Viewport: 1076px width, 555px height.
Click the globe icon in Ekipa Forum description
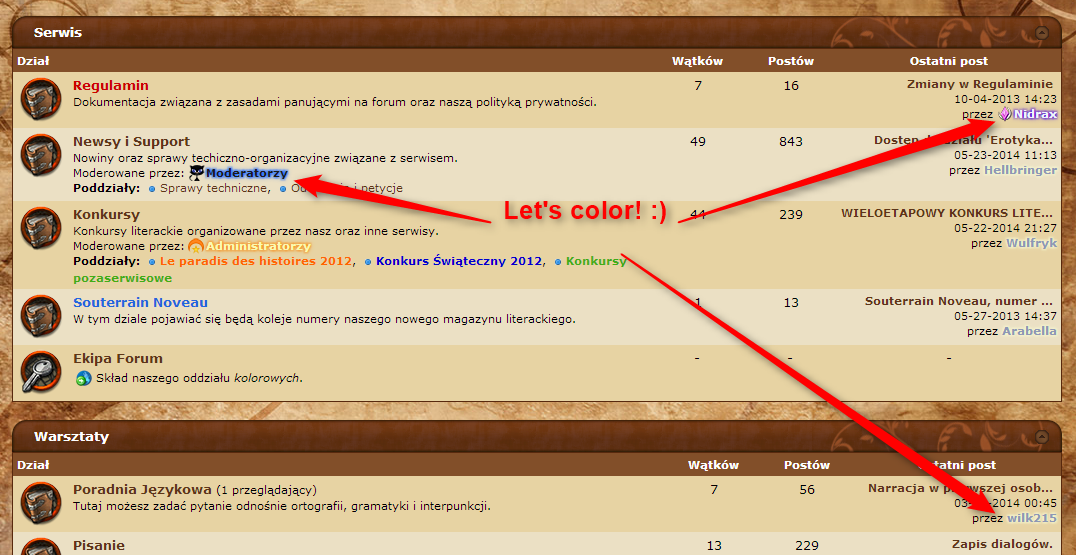tap(83, 378)
